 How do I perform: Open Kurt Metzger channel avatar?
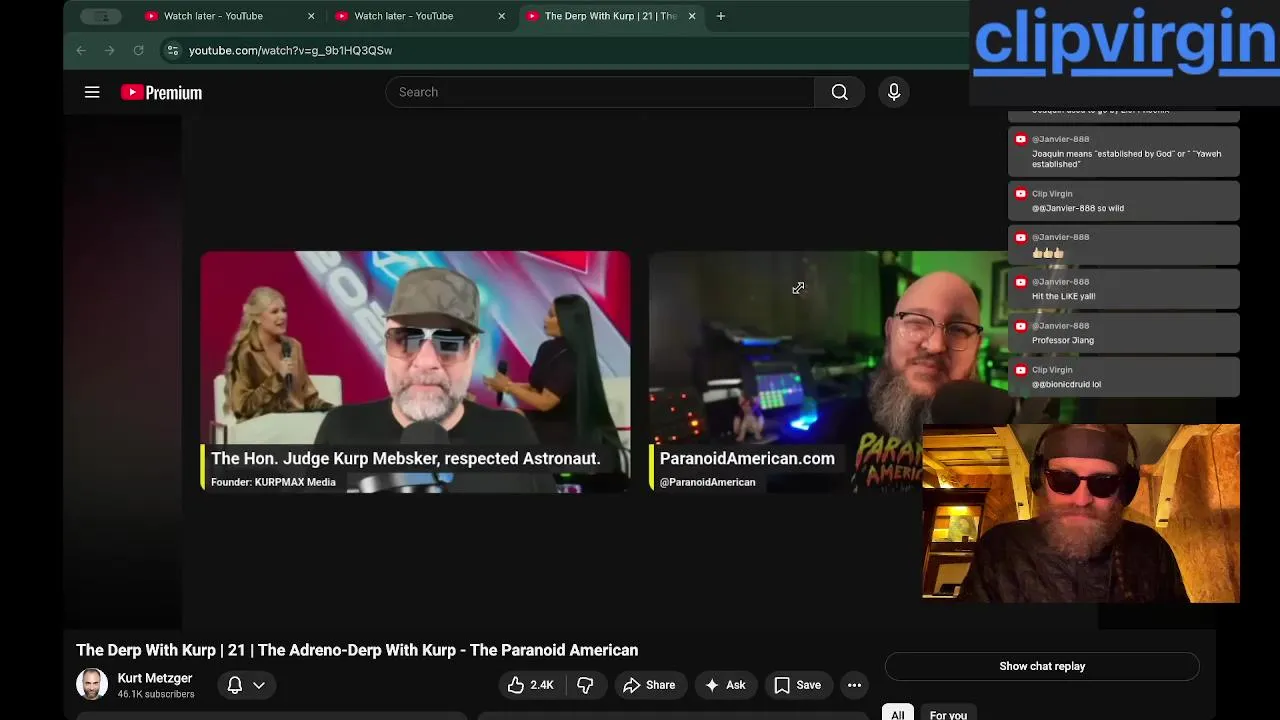coord(92,684)
